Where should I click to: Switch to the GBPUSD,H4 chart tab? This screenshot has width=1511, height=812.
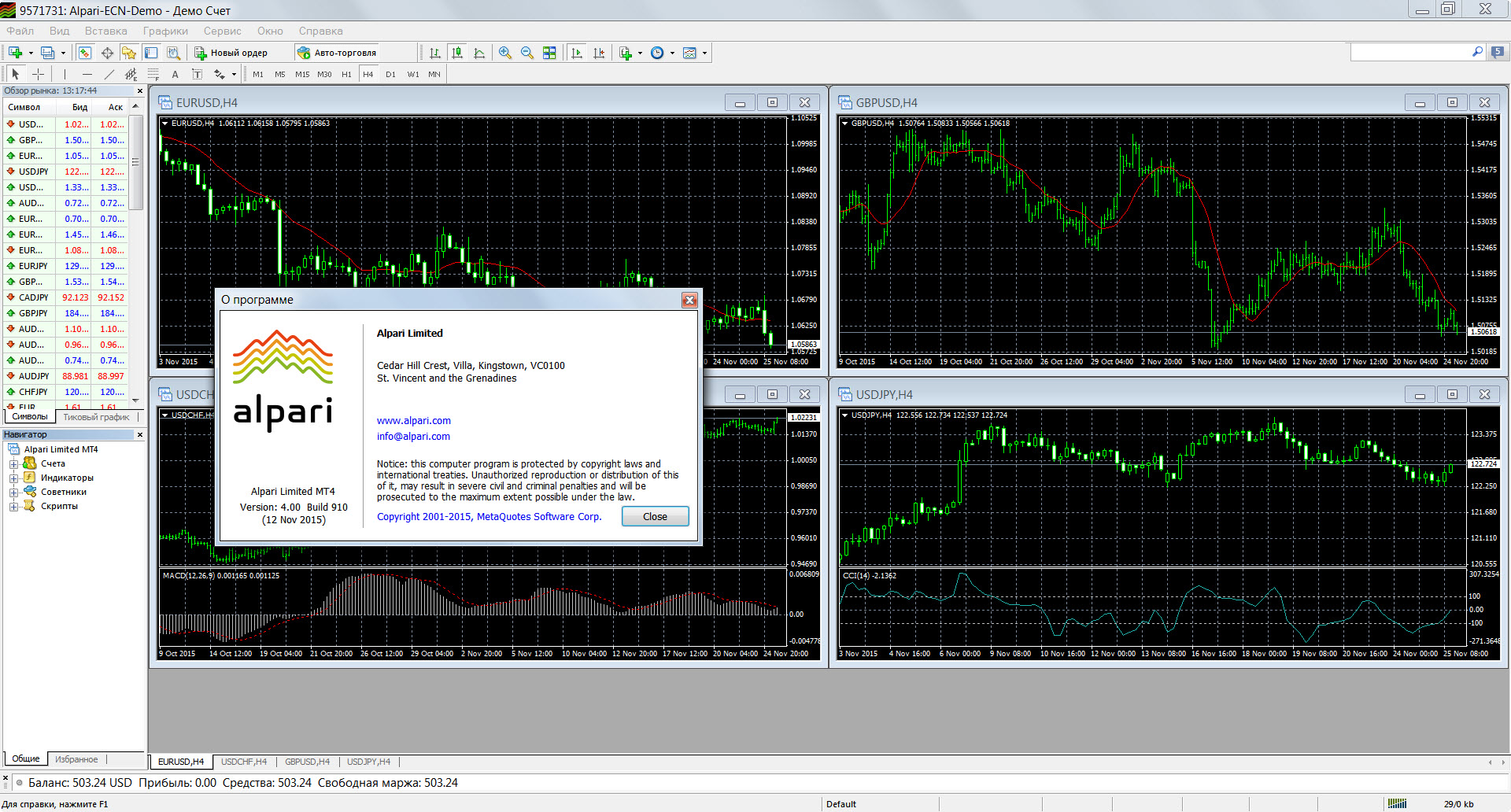point(307,762)
